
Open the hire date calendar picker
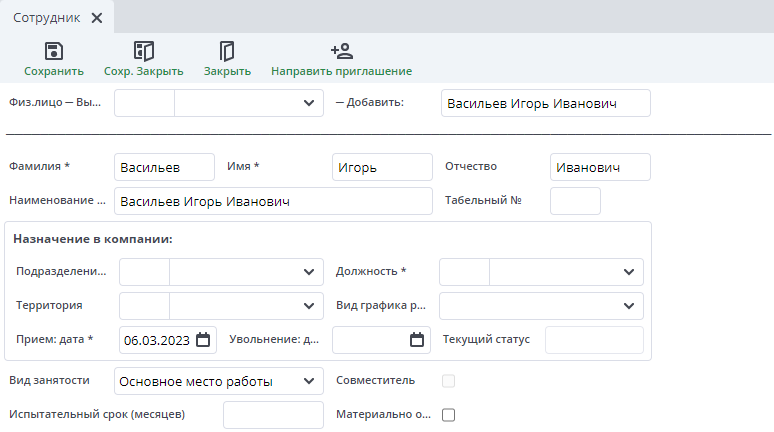point(203,340)
